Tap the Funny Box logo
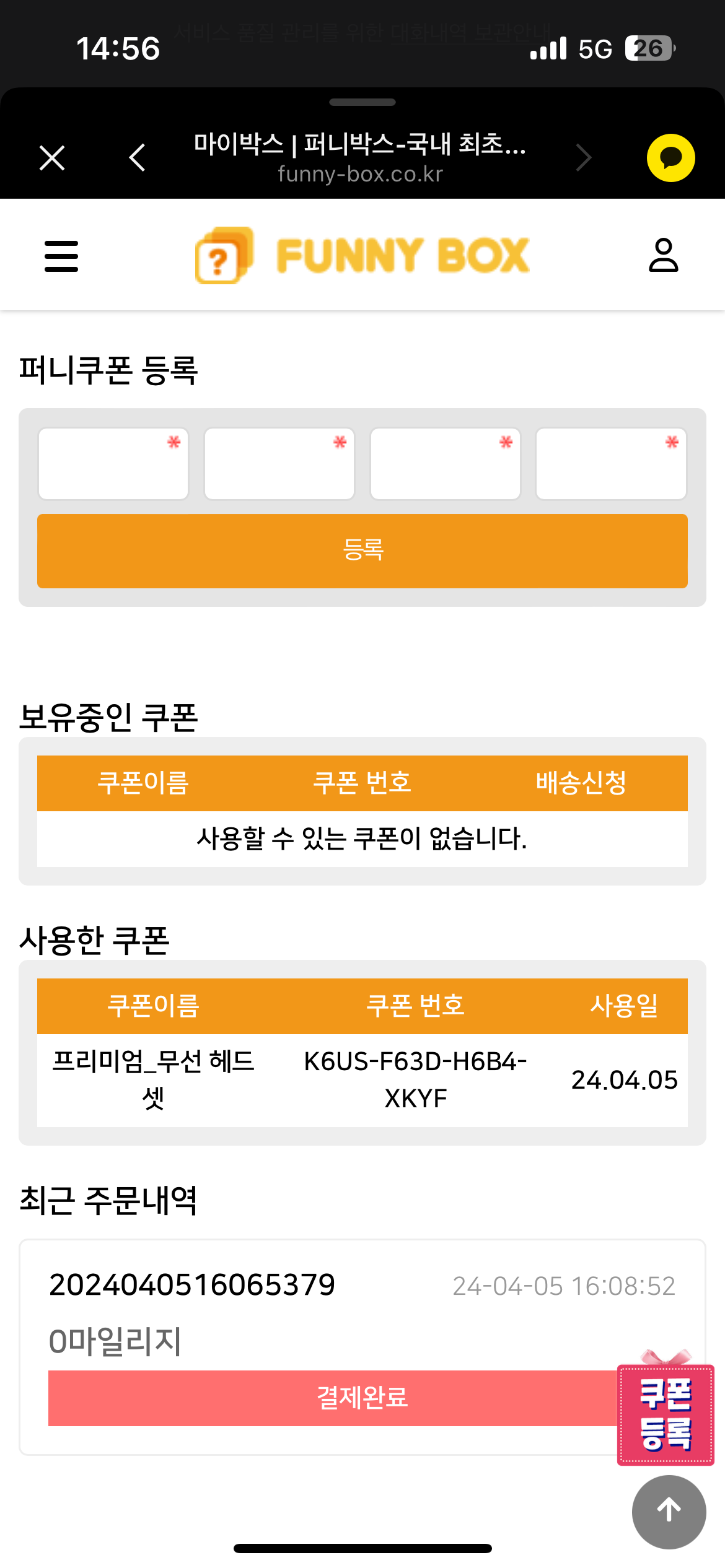This screenshot has width=725, height=1568. click(362, 255)
